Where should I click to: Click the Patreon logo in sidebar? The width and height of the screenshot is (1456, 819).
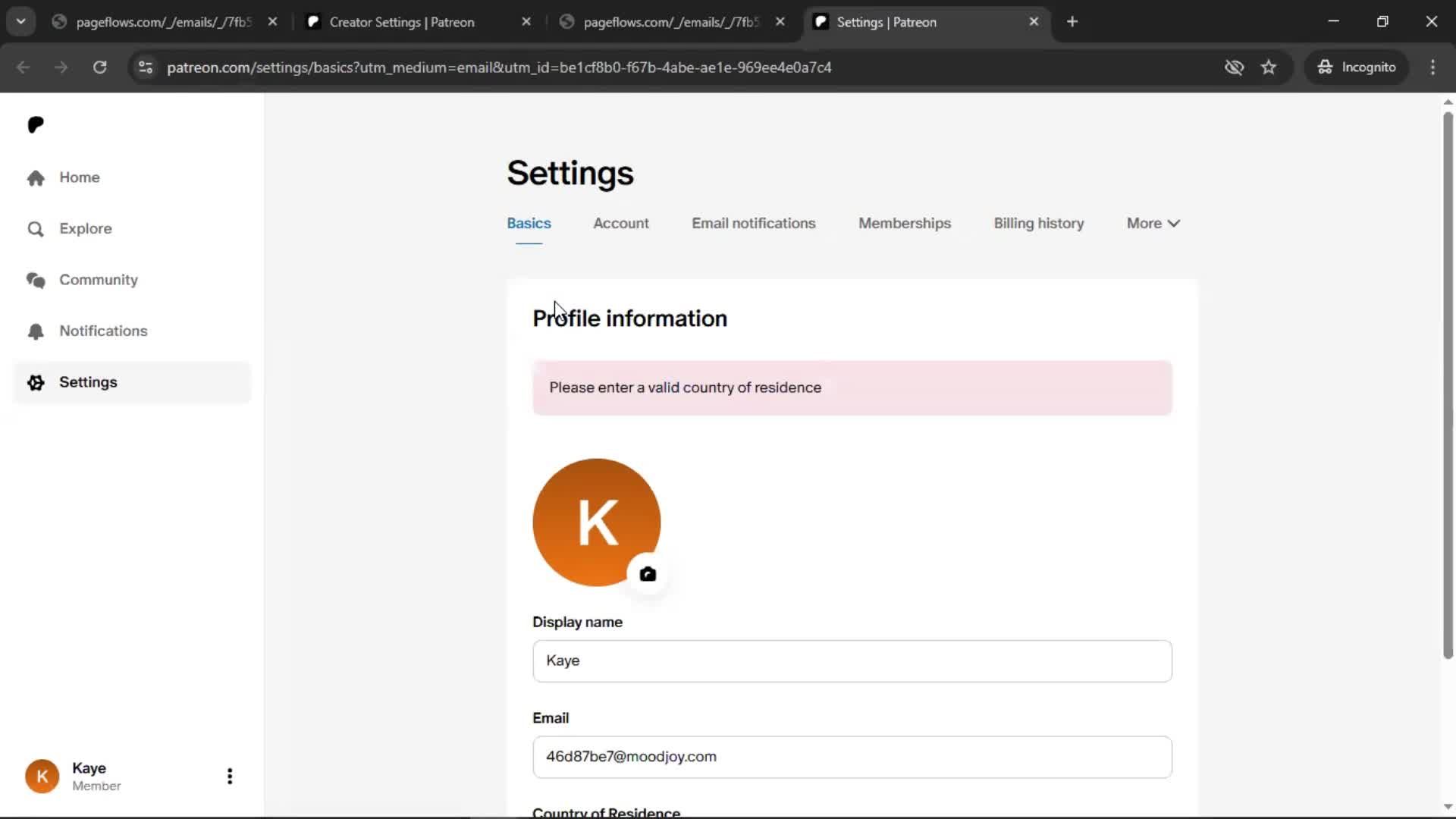coord(36,124)
